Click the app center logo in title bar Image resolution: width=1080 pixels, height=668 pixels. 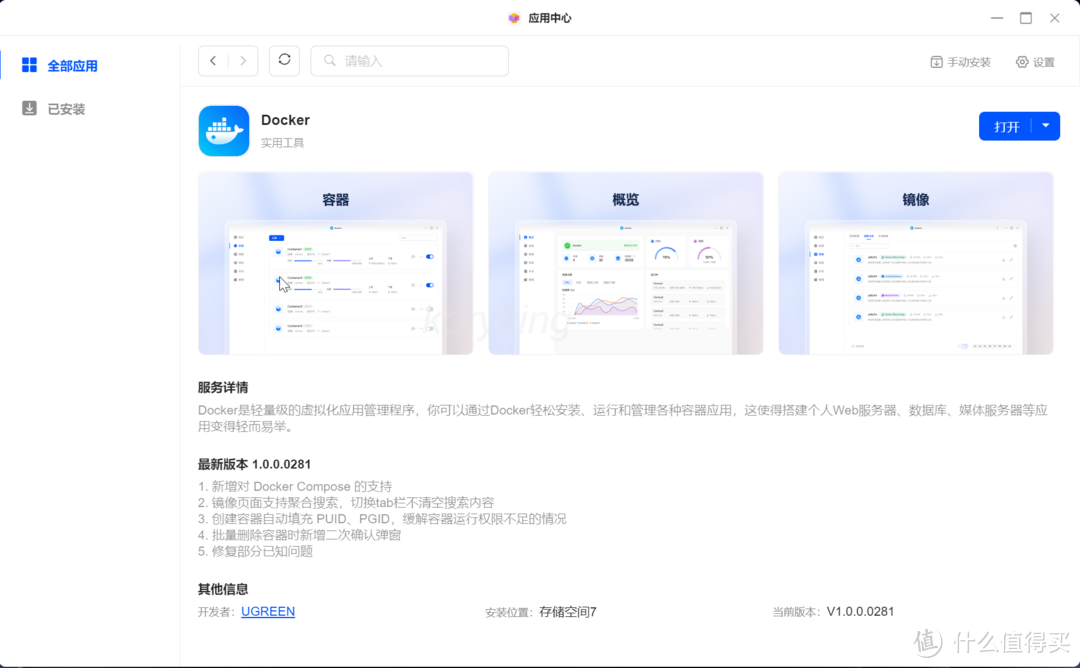pos(514,18)
